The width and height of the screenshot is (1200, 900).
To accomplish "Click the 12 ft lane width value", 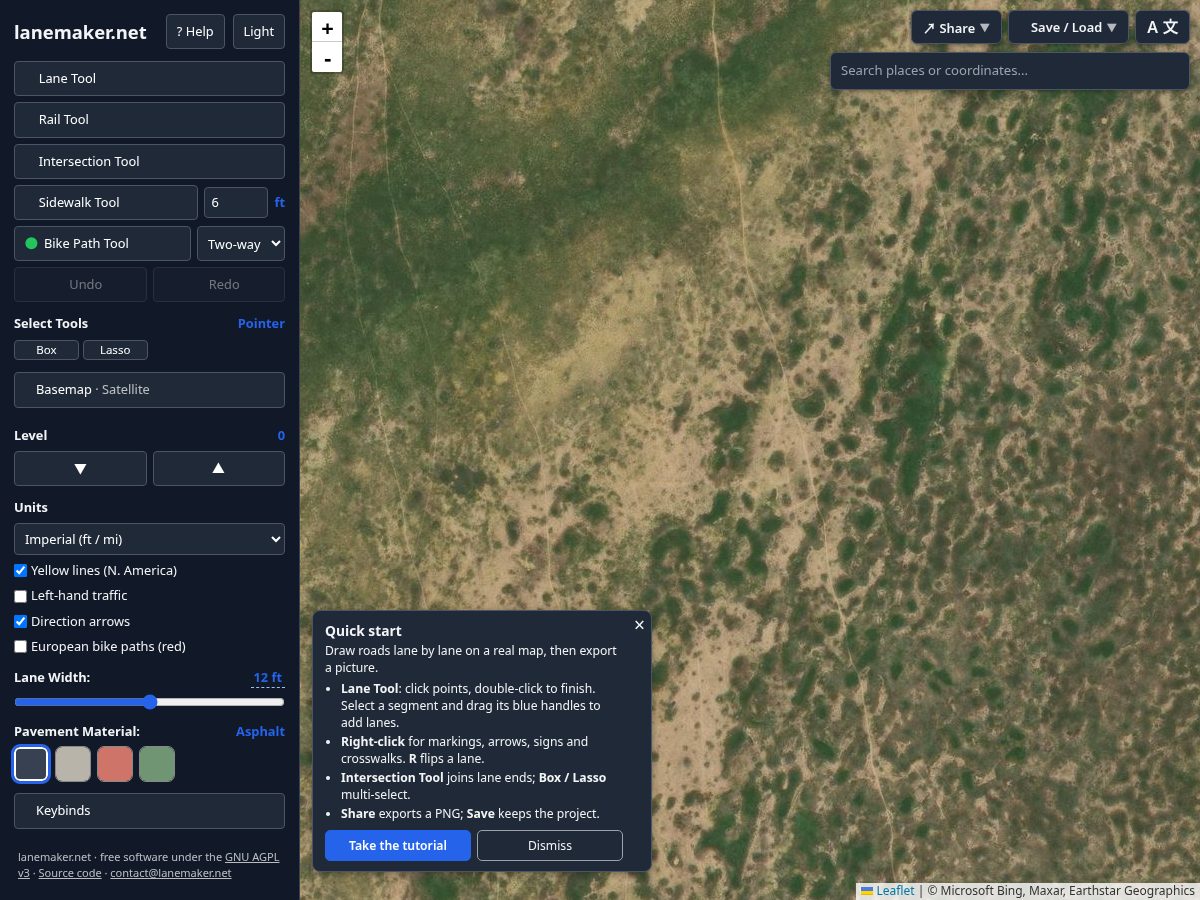I will tap(268, 678).
